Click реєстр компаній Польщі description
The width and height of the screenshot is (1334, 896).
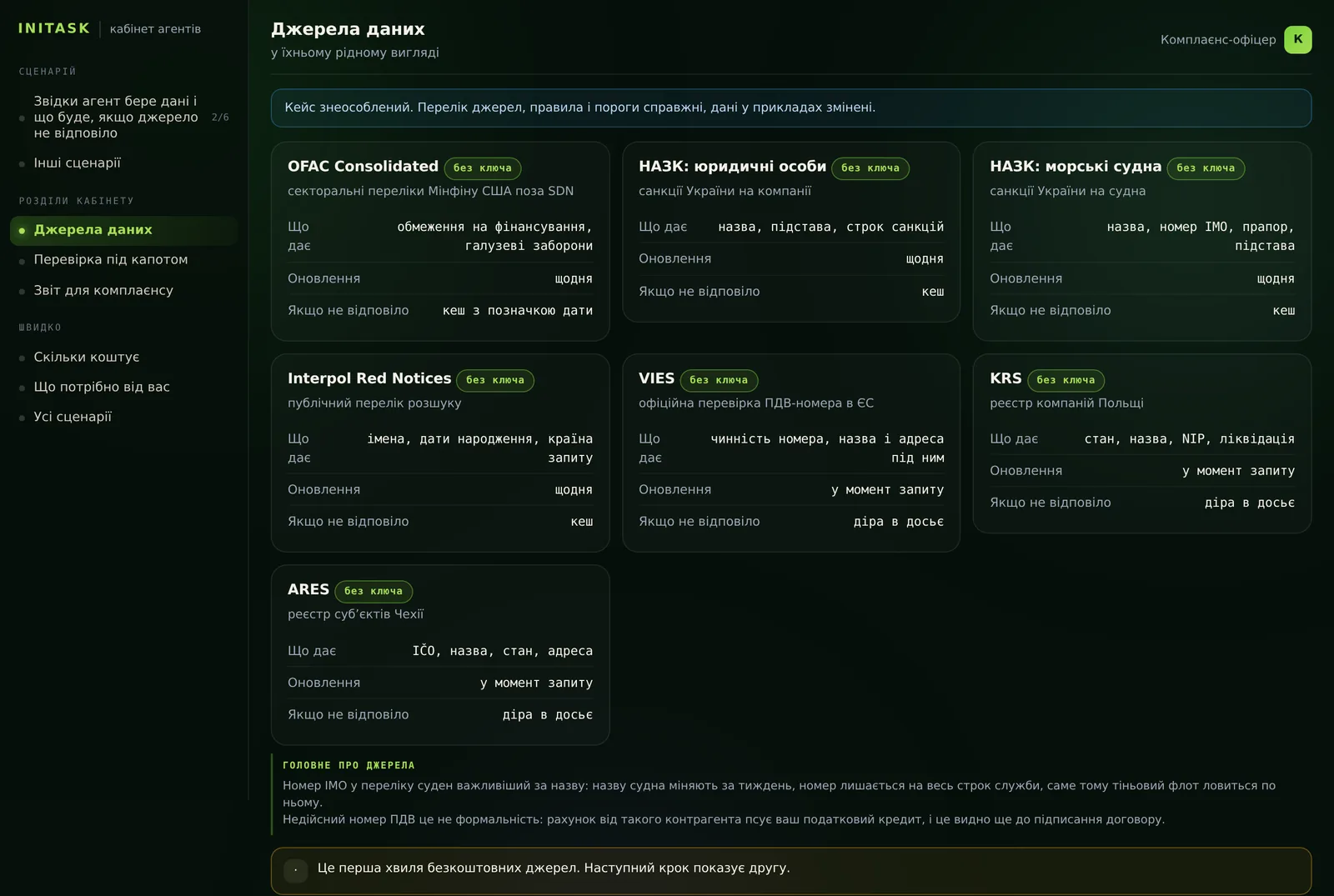[x=1066, y=403]
